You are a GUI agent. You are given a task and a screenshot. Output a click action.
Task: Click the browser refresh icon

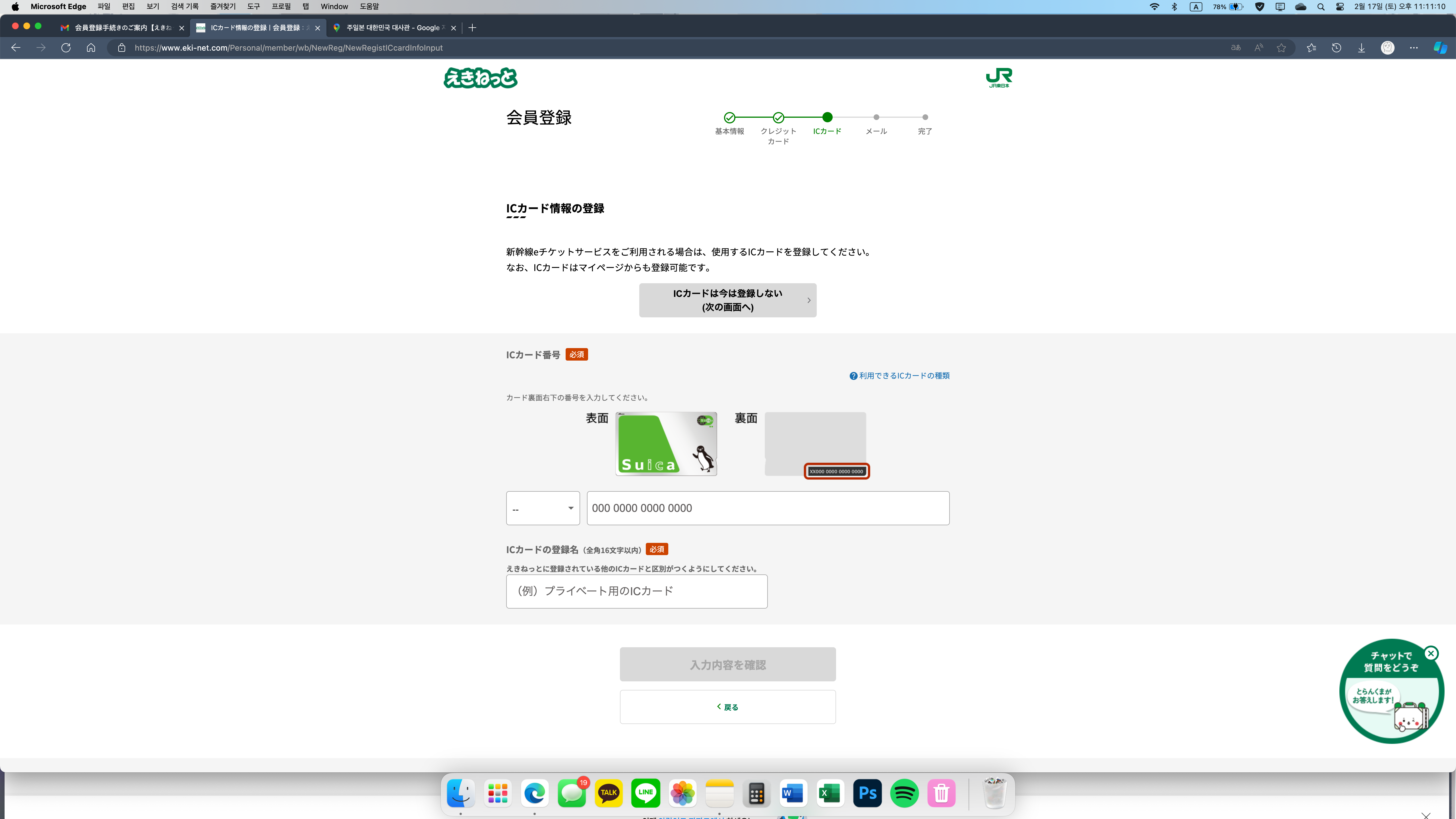66,47
